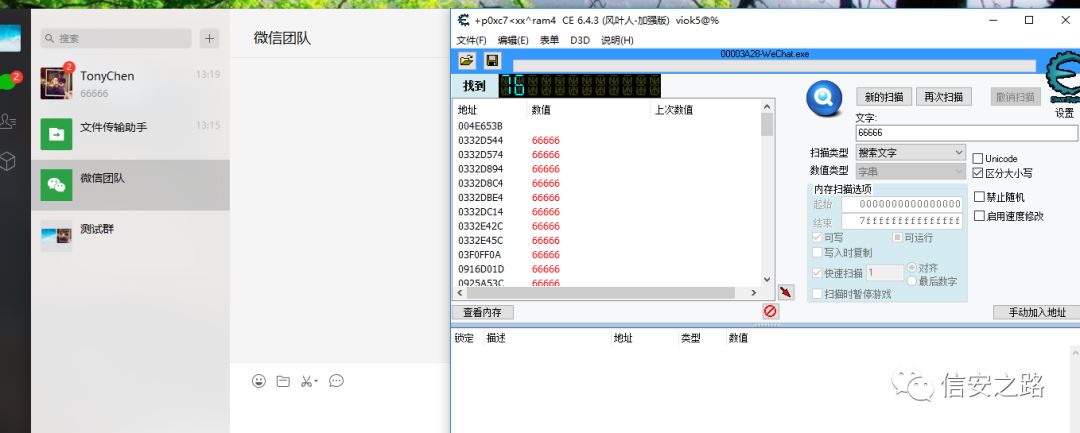Click the save floppy disk icon
The width and height of the screenshot is (1080, 433).
point(492,61)
